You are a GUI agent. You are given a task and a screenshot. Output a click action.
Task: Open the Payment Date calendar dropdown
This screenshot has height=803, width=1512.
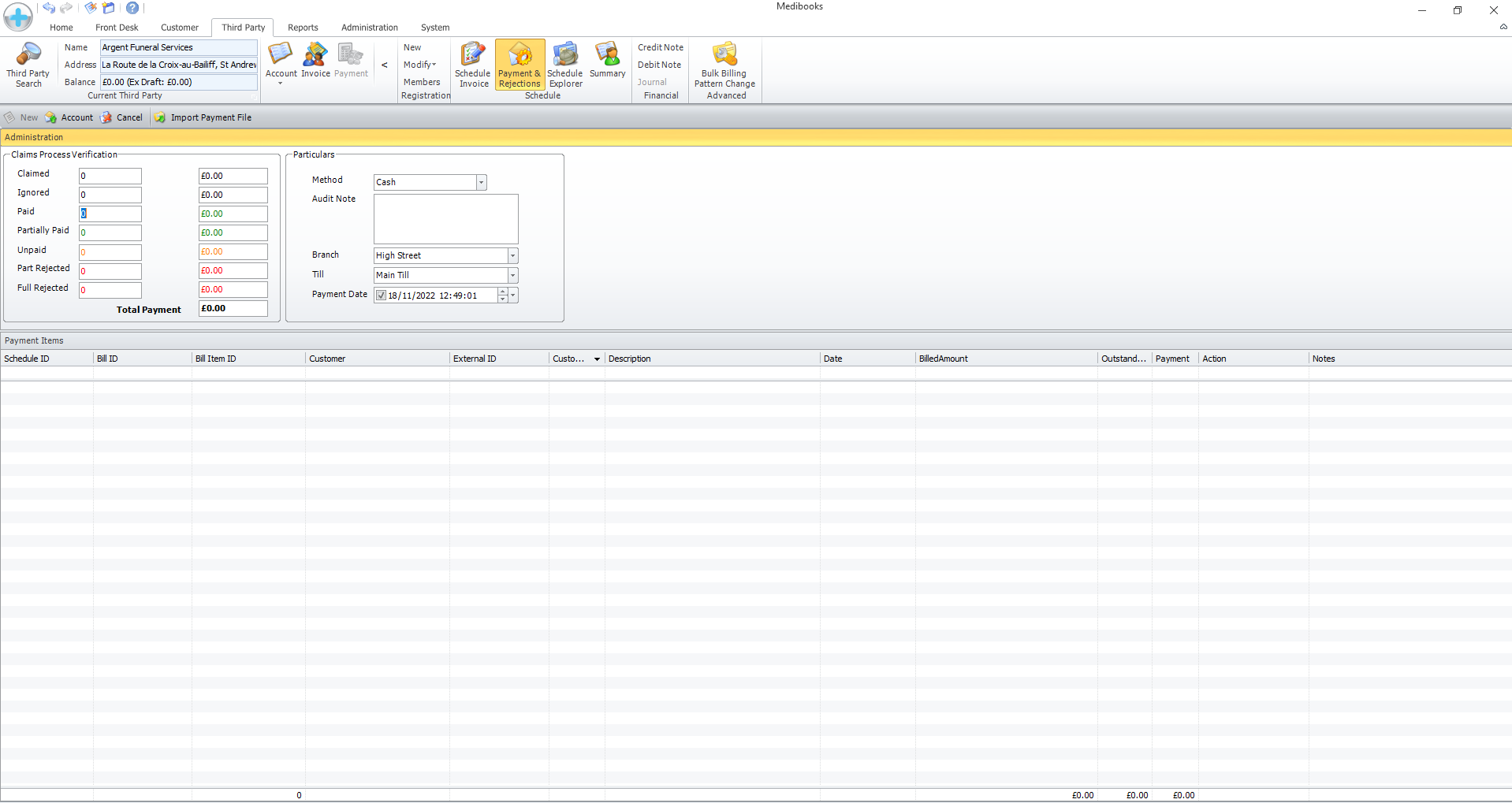tap(513, 296)
